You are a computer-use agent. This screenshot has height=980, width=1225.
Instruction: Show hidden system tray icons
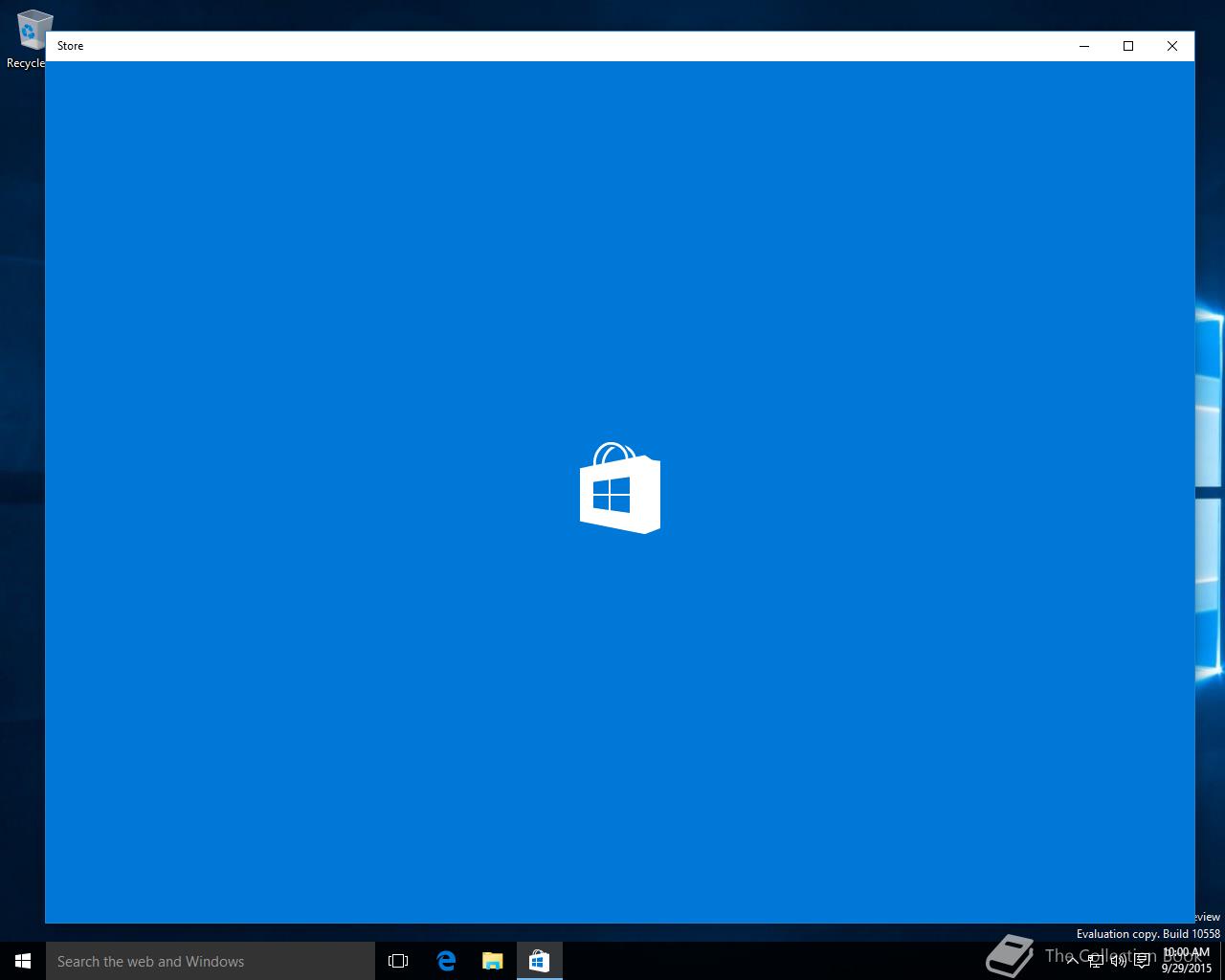(x=1072, y=961)
